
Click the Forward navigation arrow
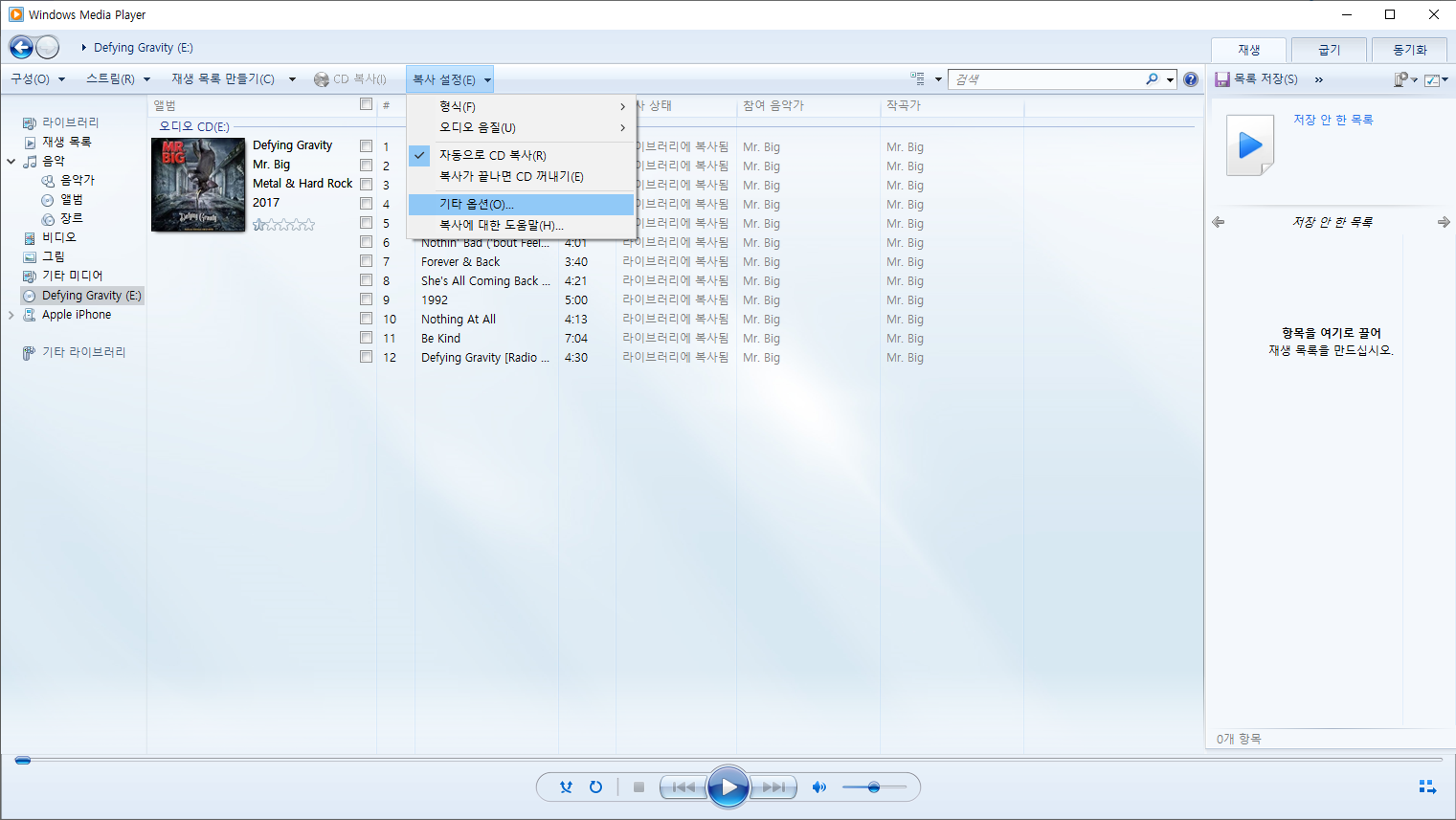click(48, 47)
